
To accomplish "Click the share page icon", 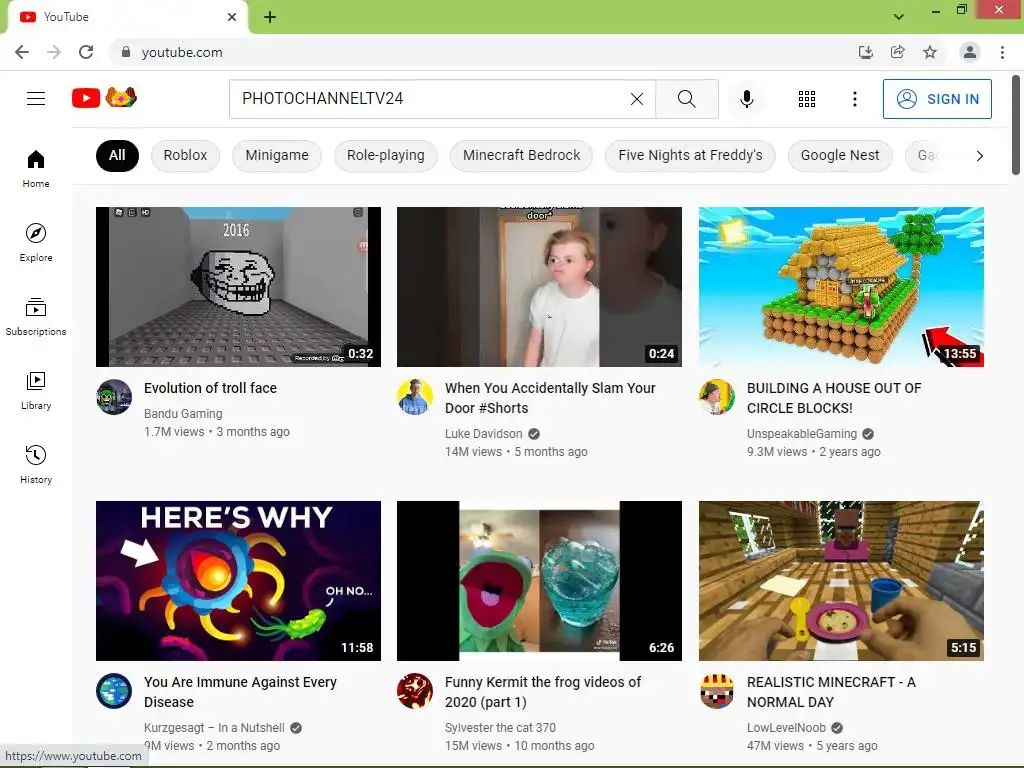I will 898,52.
